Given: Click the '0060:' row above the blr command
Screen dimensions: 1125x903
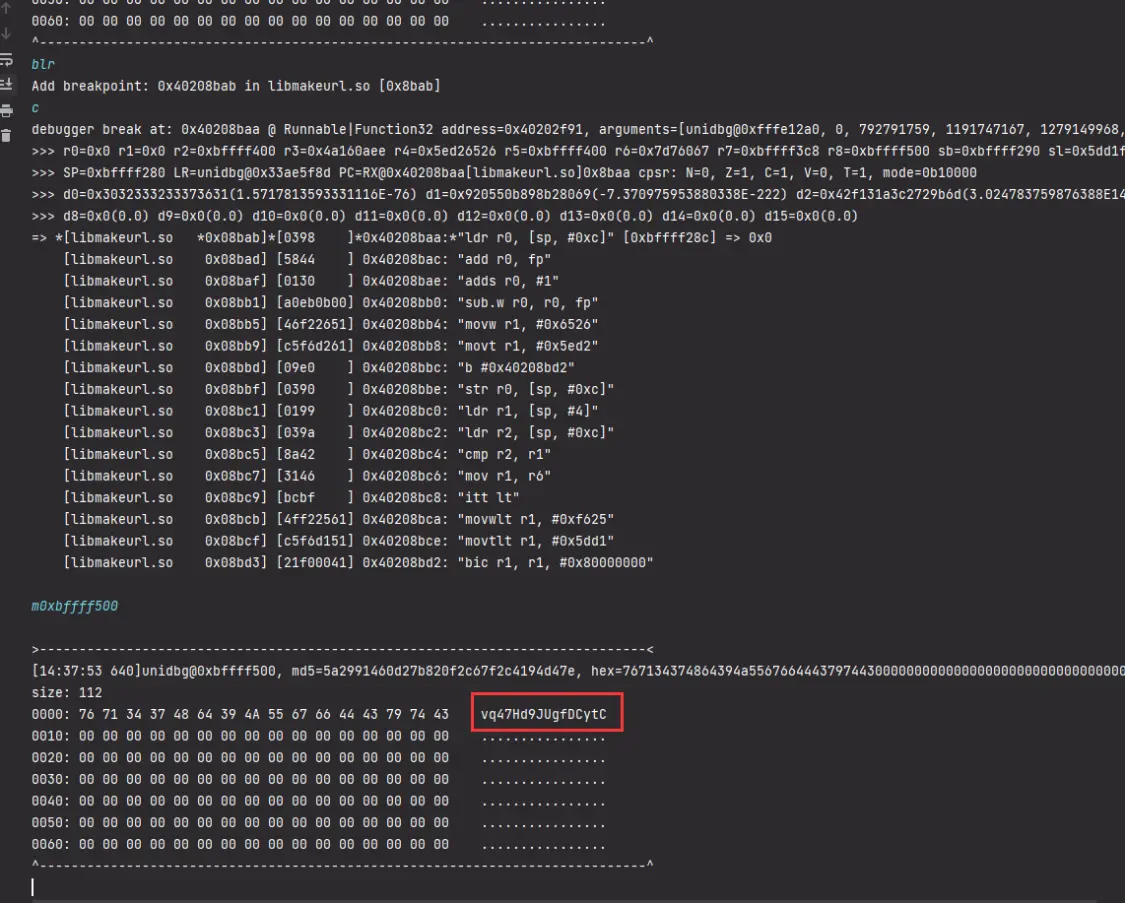Looking at the screenshot, I should (319, 22).
